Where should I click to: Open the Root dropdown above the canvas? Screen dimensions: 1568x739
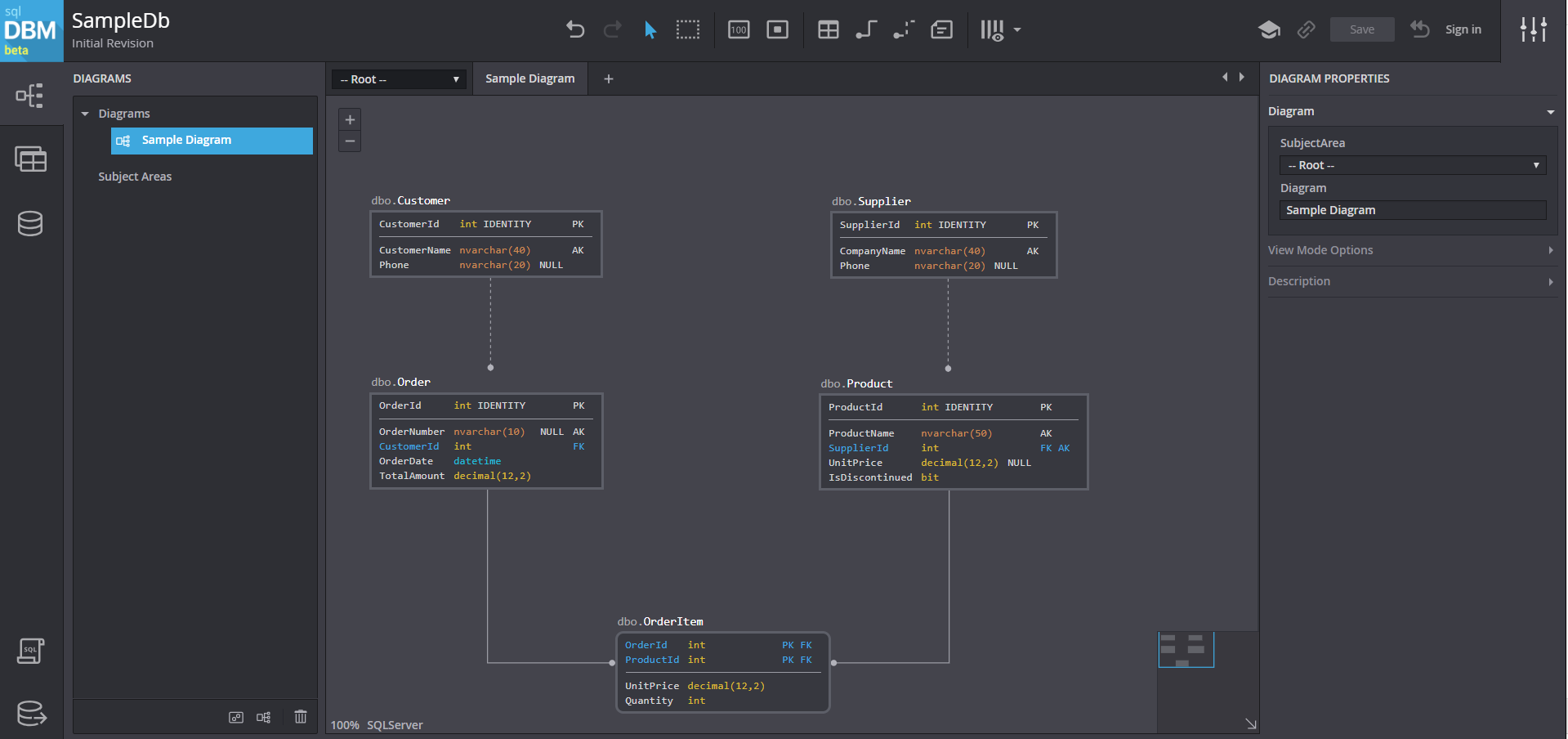coord(400,79)
